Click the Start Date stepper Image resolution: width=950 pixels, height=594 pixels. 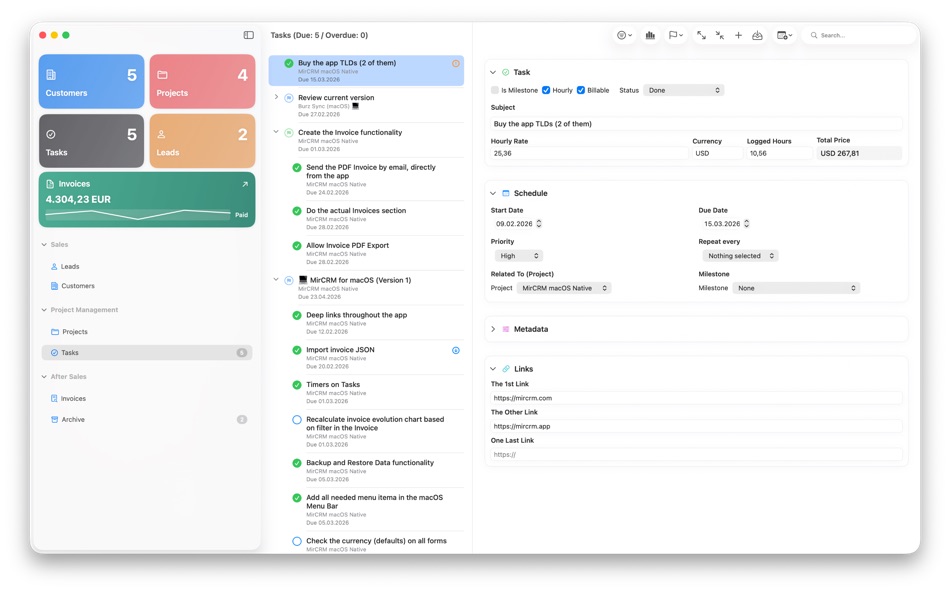(x=539, y=224)
